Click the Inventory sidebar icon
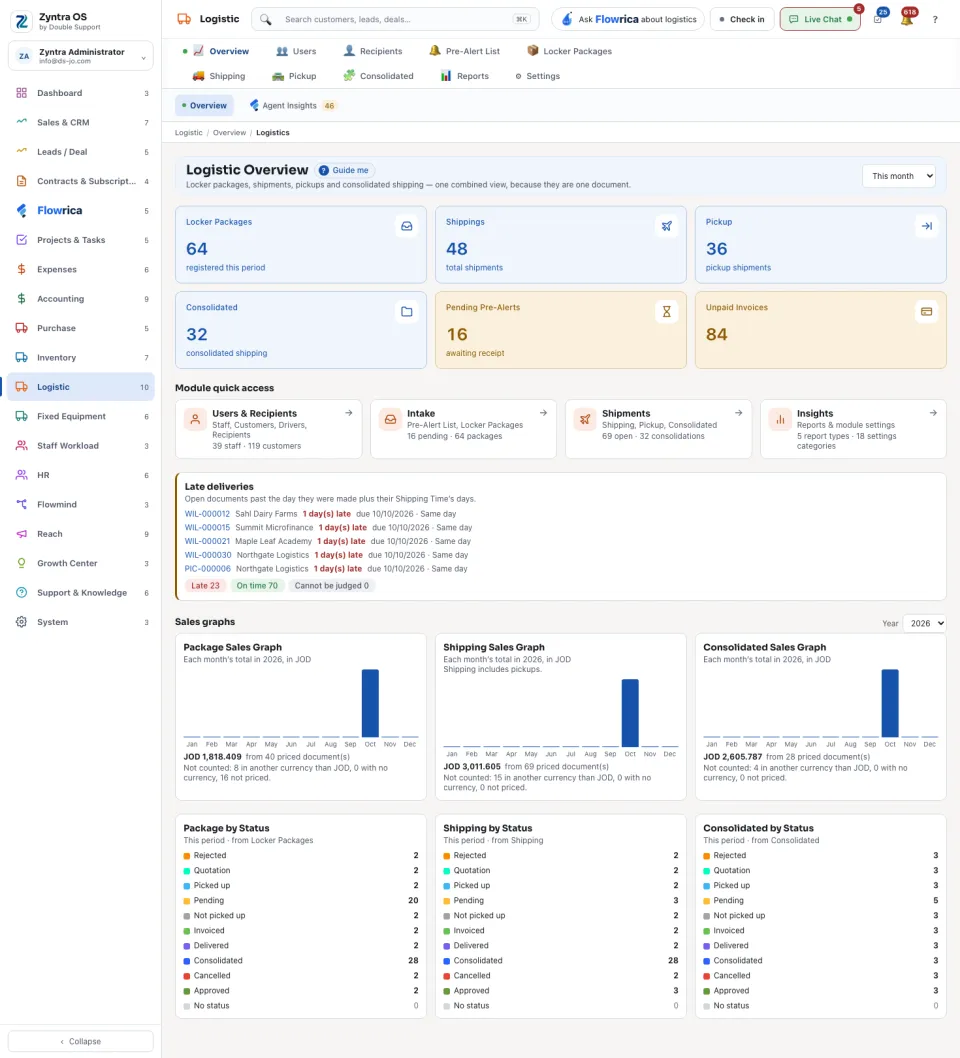Image resolution: width=960 pixels, height=1058 pixels. pos(22,358)
